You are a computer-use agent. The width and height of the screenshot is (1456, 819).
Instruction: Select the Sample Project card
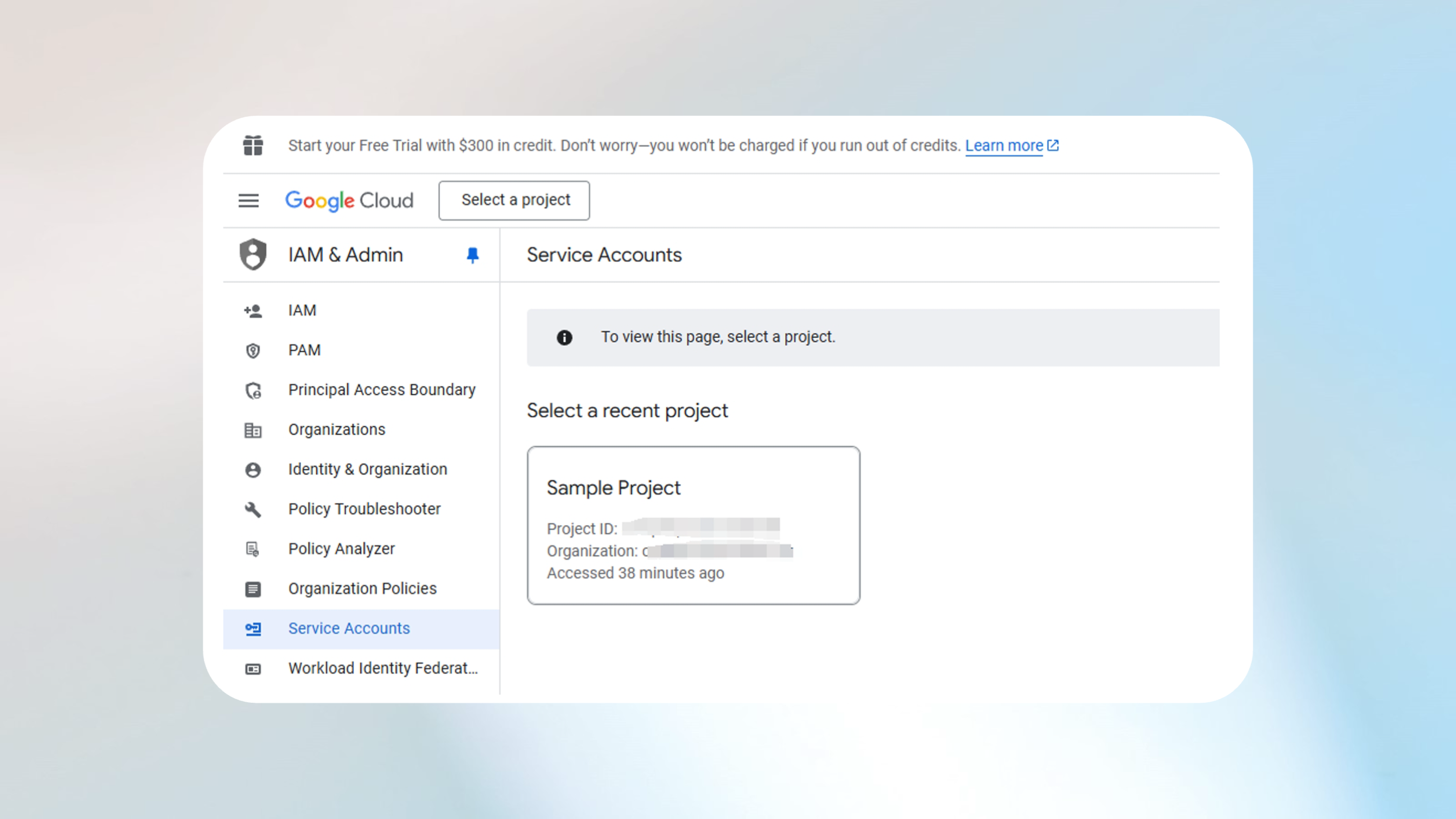pyautogui.click(x=694, y=525)
